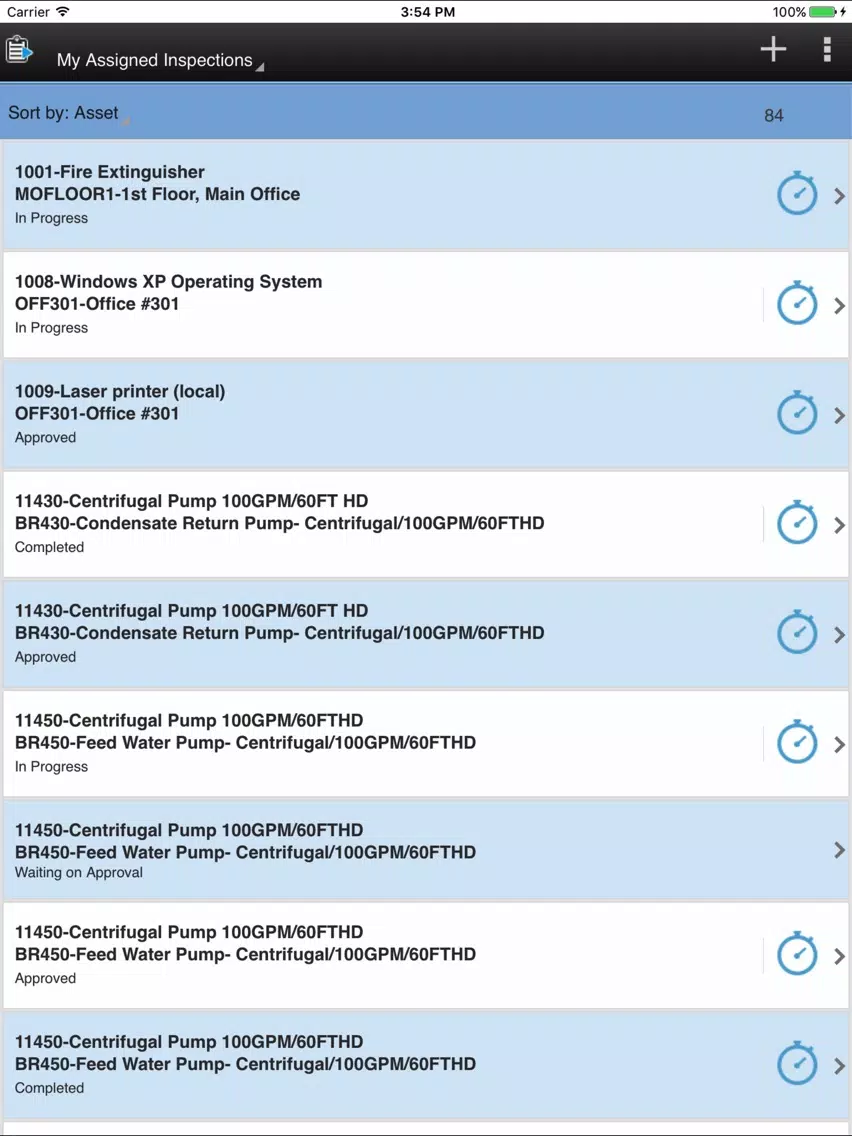Select the 1001-Fire Extinguisher title

point(109,172)
